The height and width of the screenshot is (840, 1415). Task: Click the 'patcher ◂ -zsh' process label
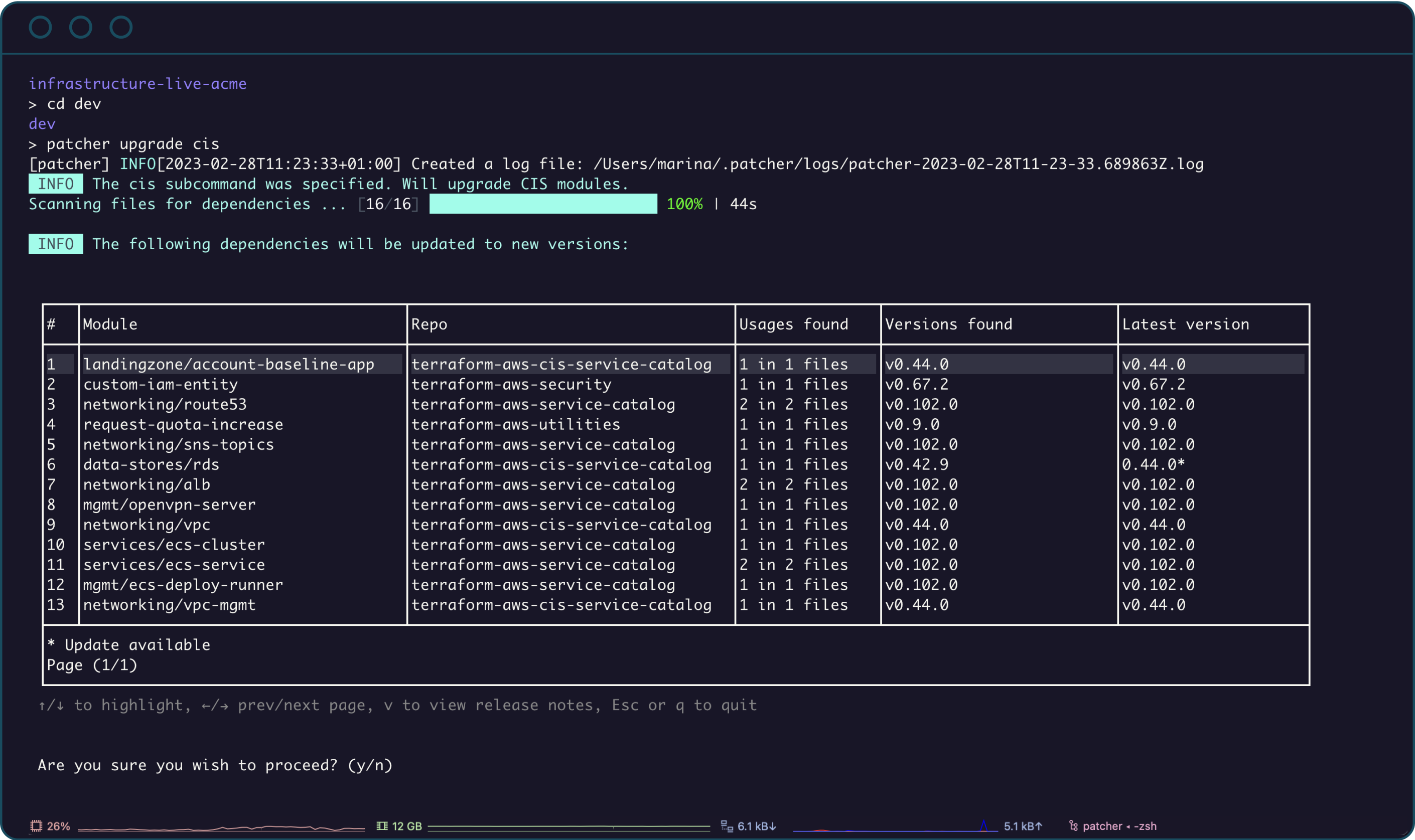(x=1119, y=826)
